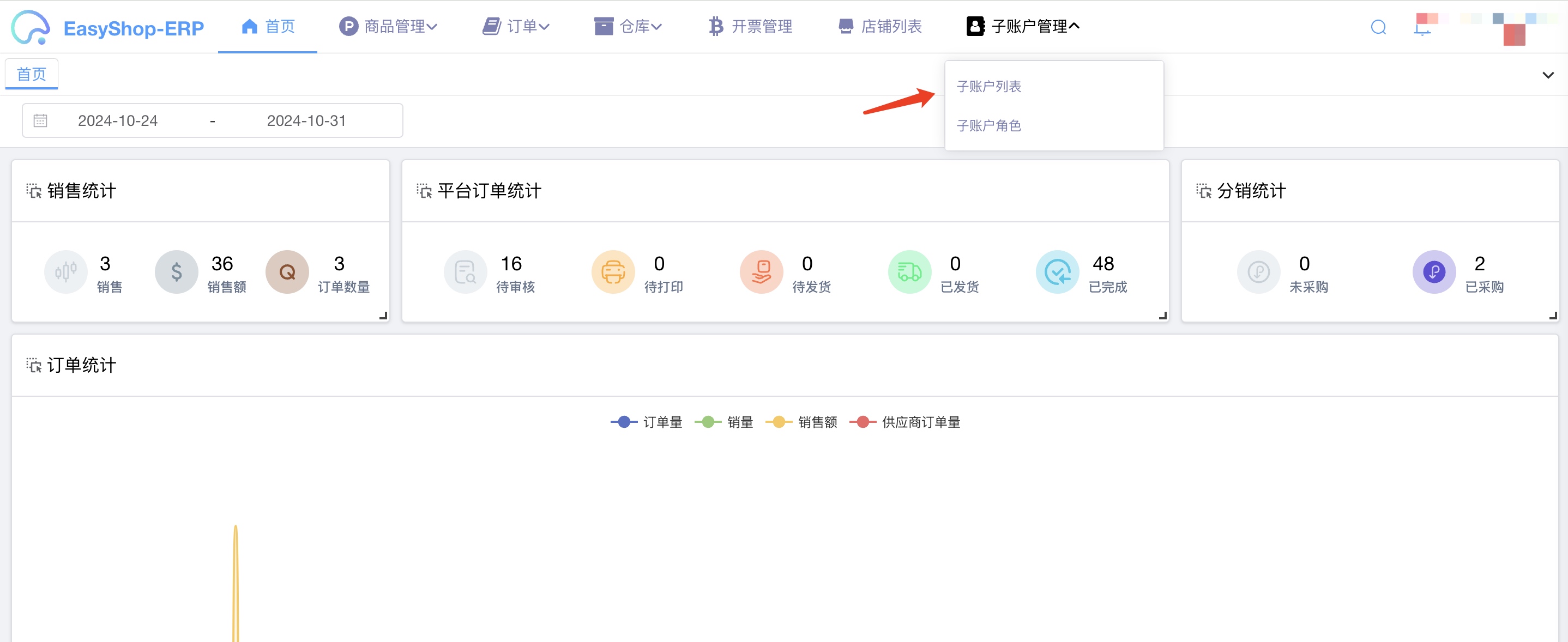Image resolution: width=1568 pixels, height=642 pixels.
Task: Click the 分销统计 card resize handle
Action: pyautogui.click(x=1553, y=315)
